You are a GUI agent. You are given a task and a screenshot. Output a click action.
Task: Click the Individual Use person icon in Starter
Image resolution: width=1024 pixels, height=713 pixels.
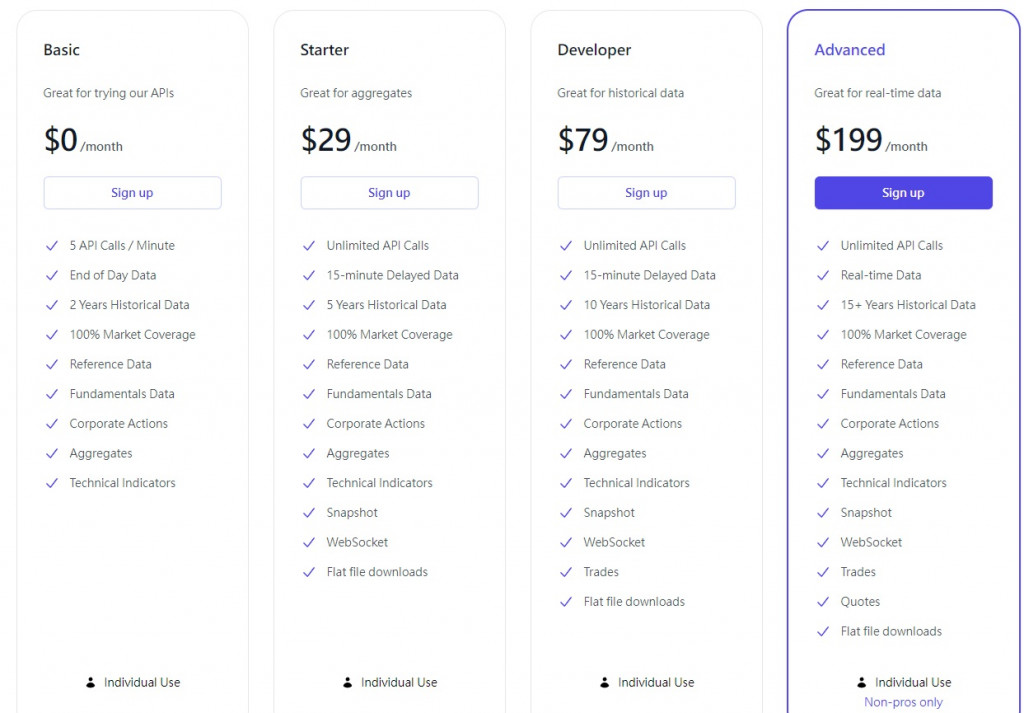[348, 682]
